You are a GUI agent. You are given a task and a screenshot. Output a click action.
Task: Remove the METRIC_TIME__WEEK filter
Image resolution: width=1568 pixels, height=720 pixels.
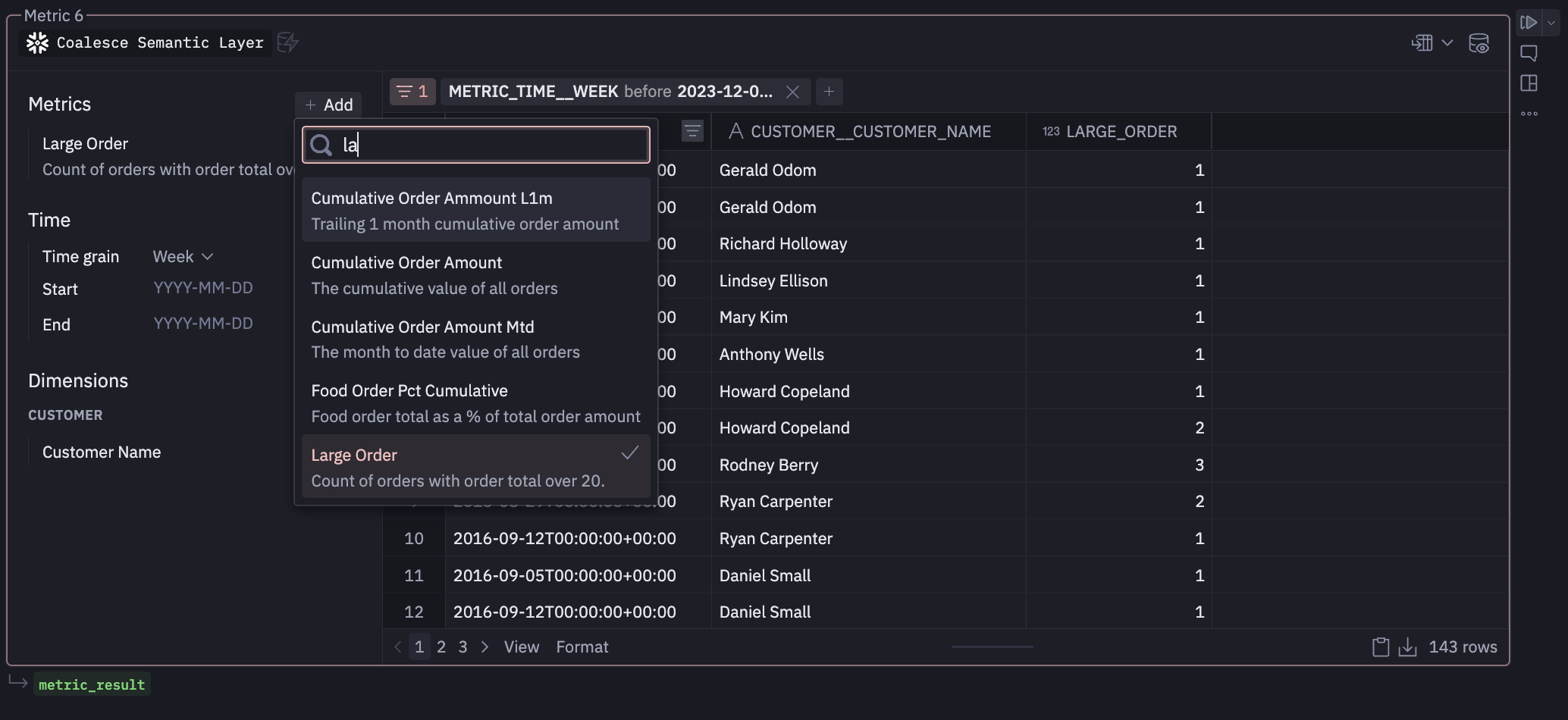point(792,92)
